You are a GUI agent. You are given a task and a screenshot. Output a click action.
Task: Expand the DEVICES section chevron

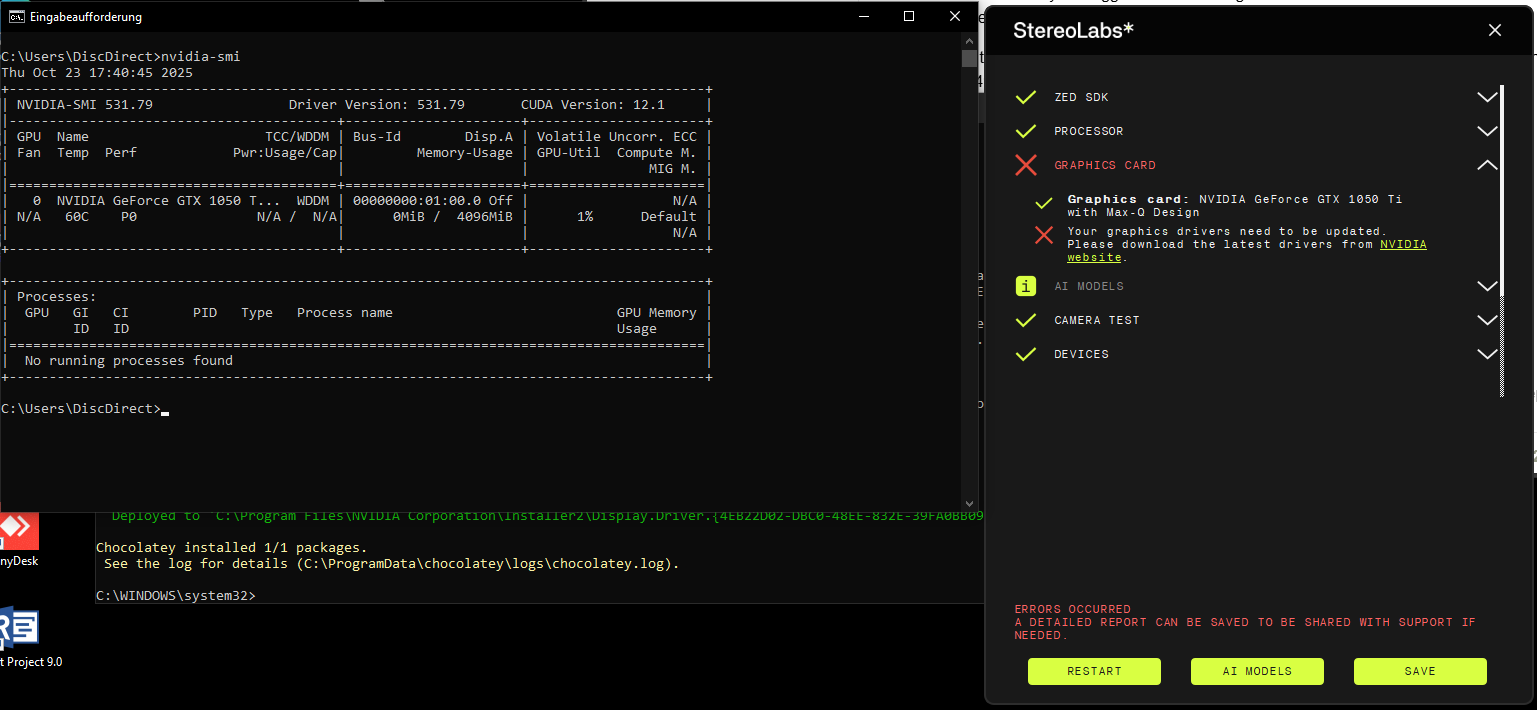coord(1486,355)
